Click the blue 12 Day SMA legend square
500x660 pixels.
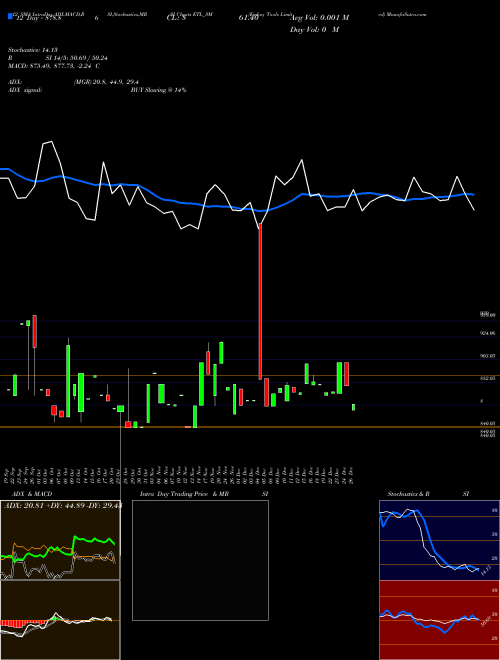[x=10, y=17]
